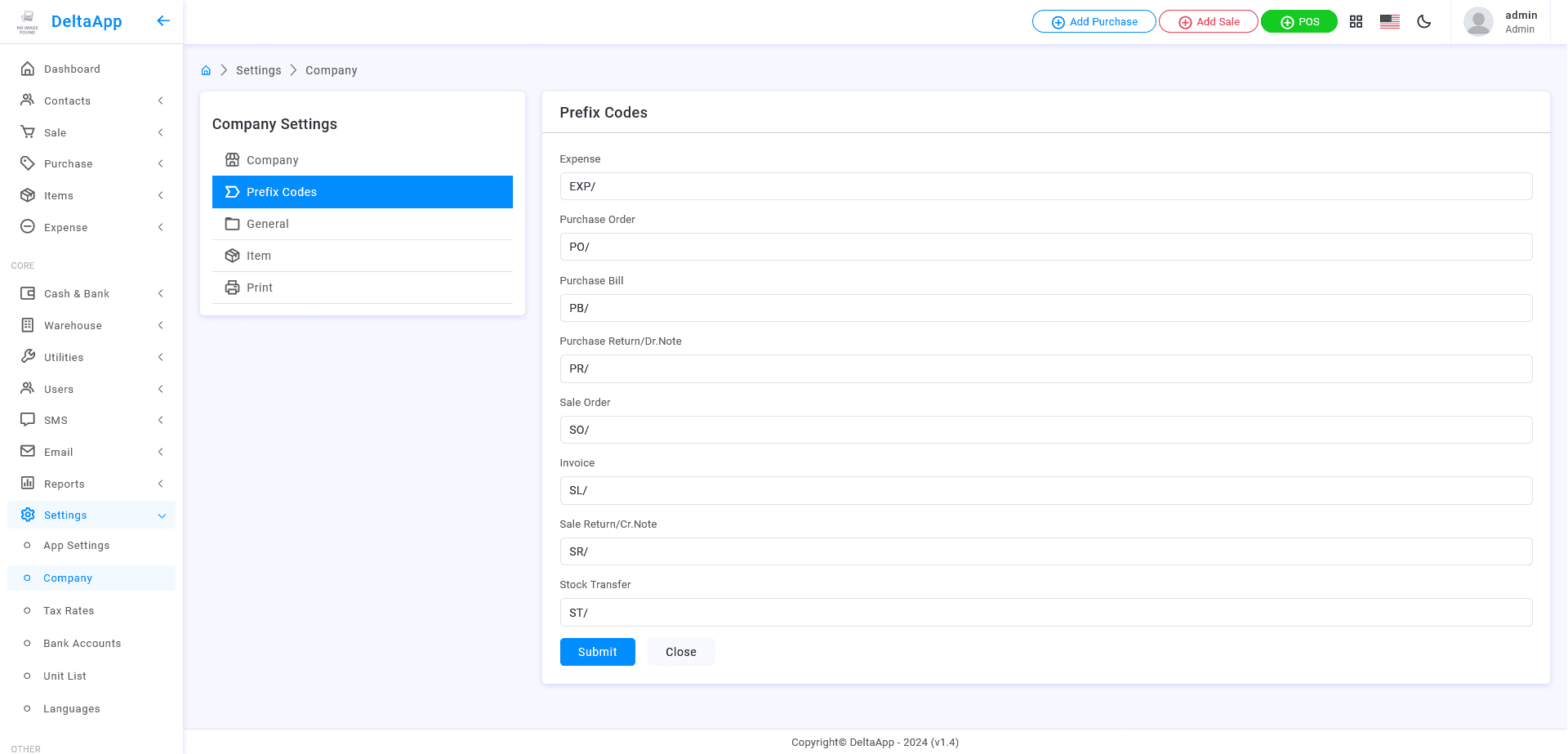This screenshot has width=1568, height=754.
Task: Expand the Expense menu chevron
Action: click(161, 227)
